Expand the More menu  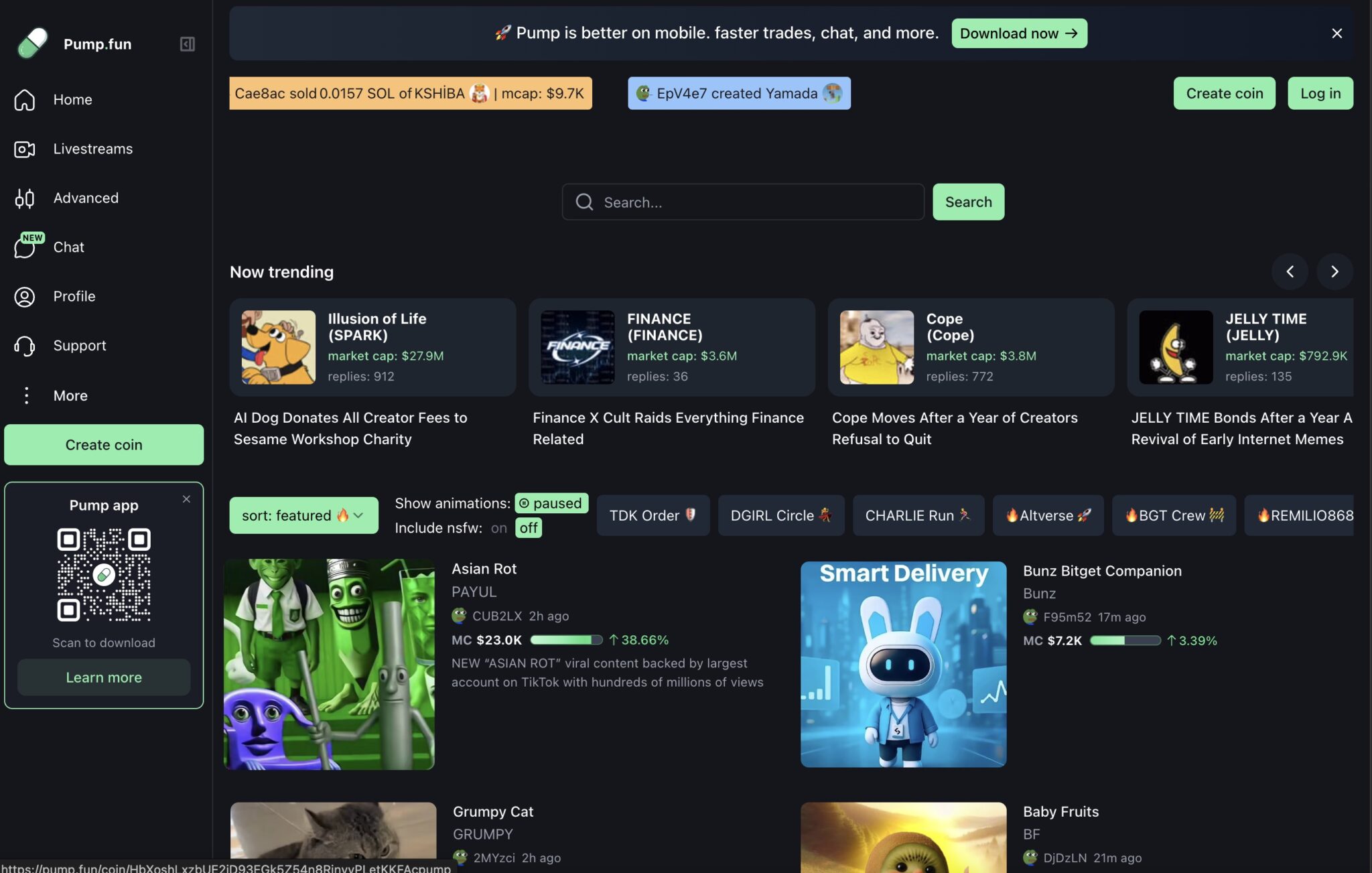click(27, 395)
